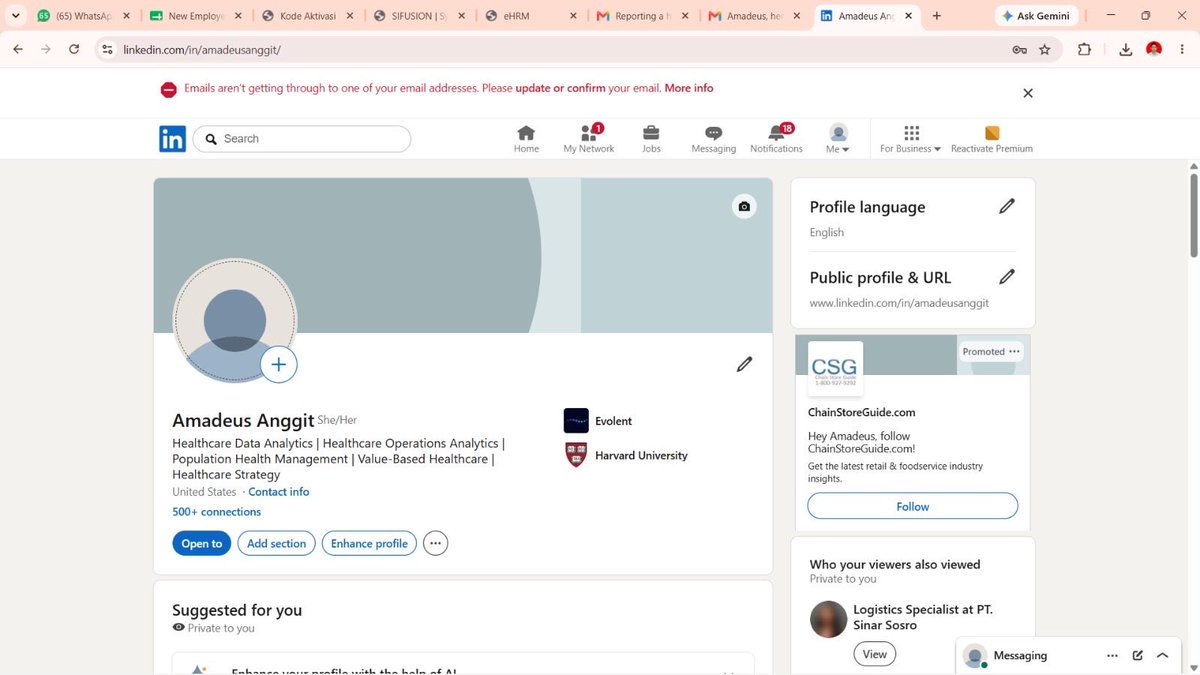Go to the Jobs briefcase icon
The image size is (1200, 675).
[651, 139]
